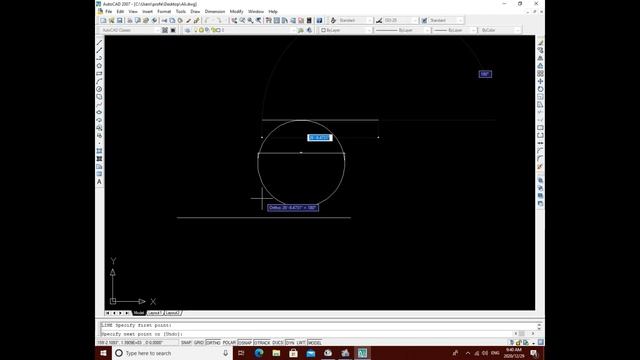Open Layer Properties Manager icon

coord(187,30)
